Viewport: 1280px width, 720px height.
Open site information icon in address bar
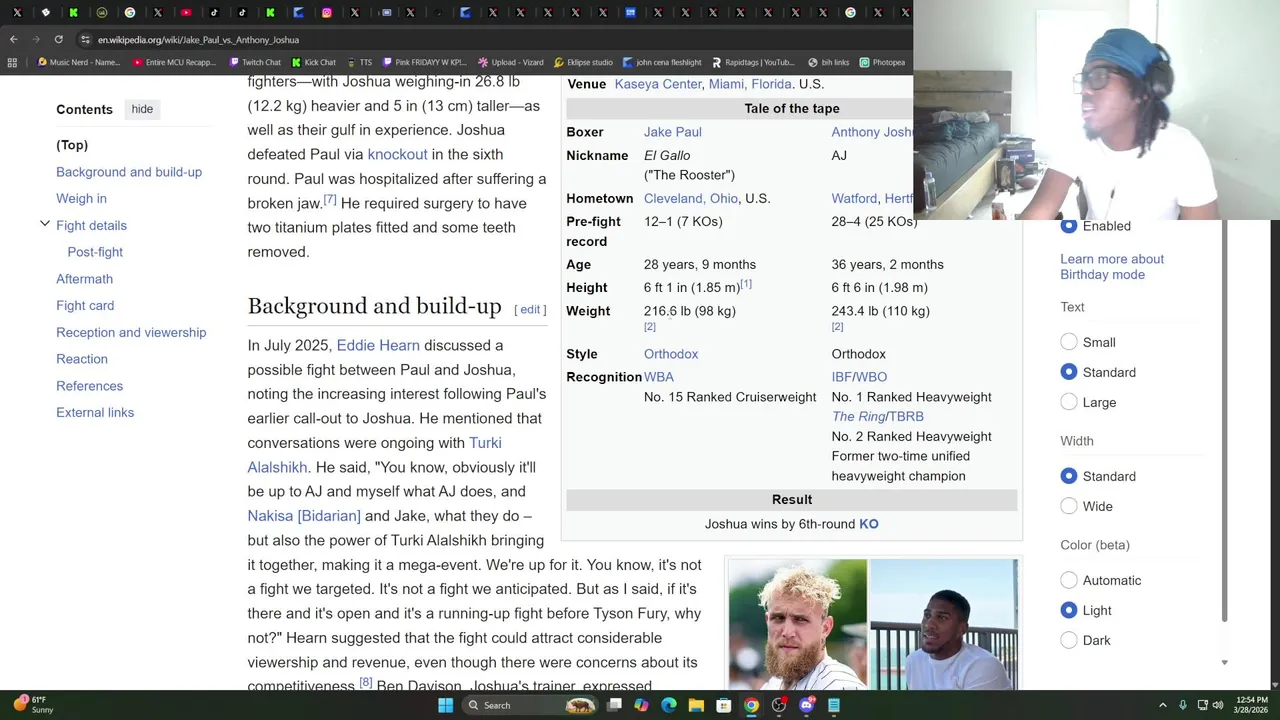[85, 40]
